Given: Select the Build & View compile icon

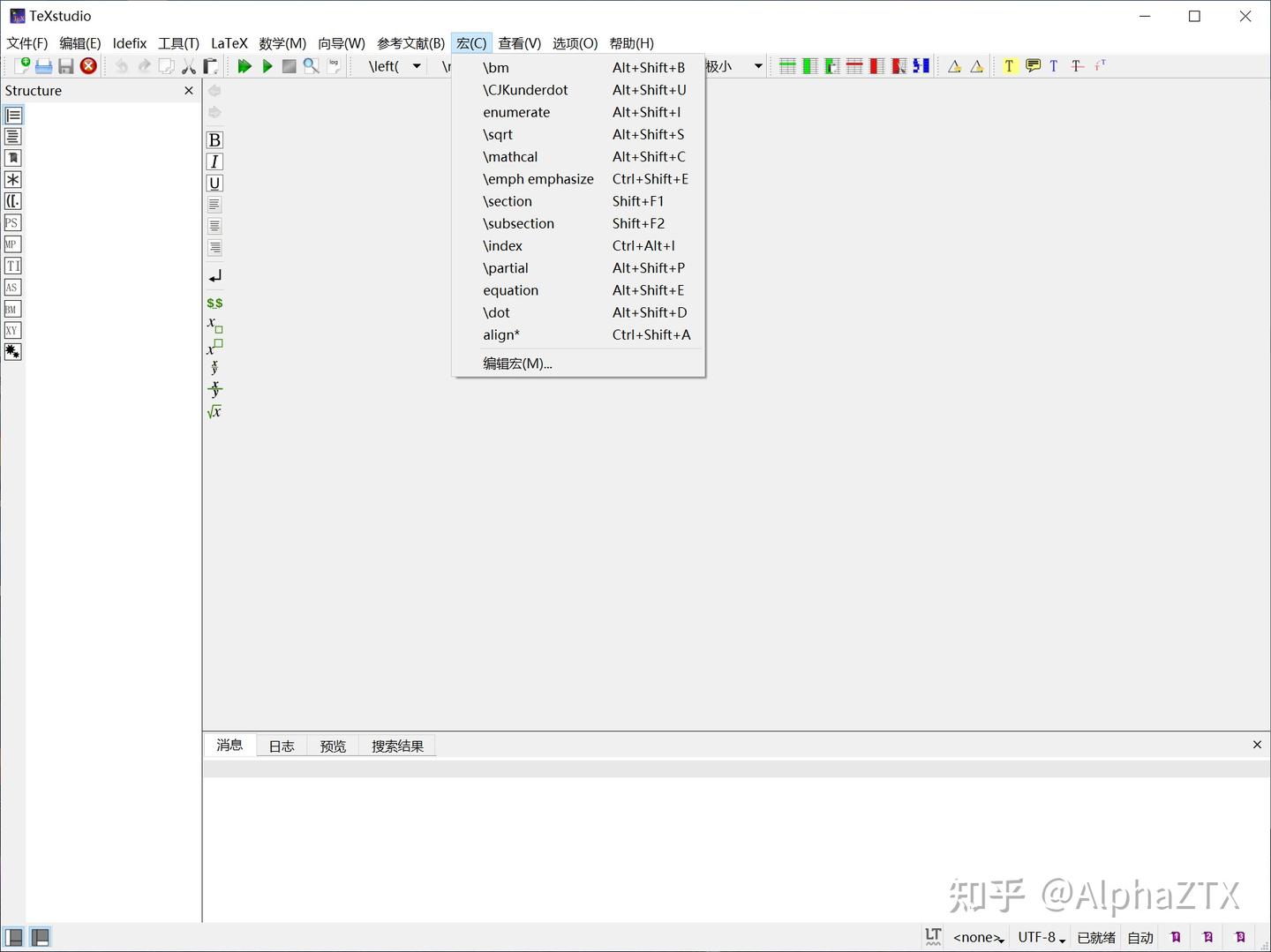Looking at the screenshot, I should (244, 65).
